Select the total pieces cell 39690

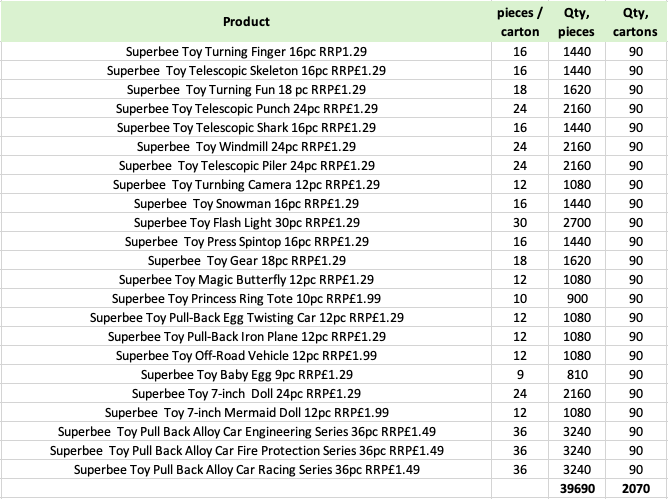click(577, 488)
